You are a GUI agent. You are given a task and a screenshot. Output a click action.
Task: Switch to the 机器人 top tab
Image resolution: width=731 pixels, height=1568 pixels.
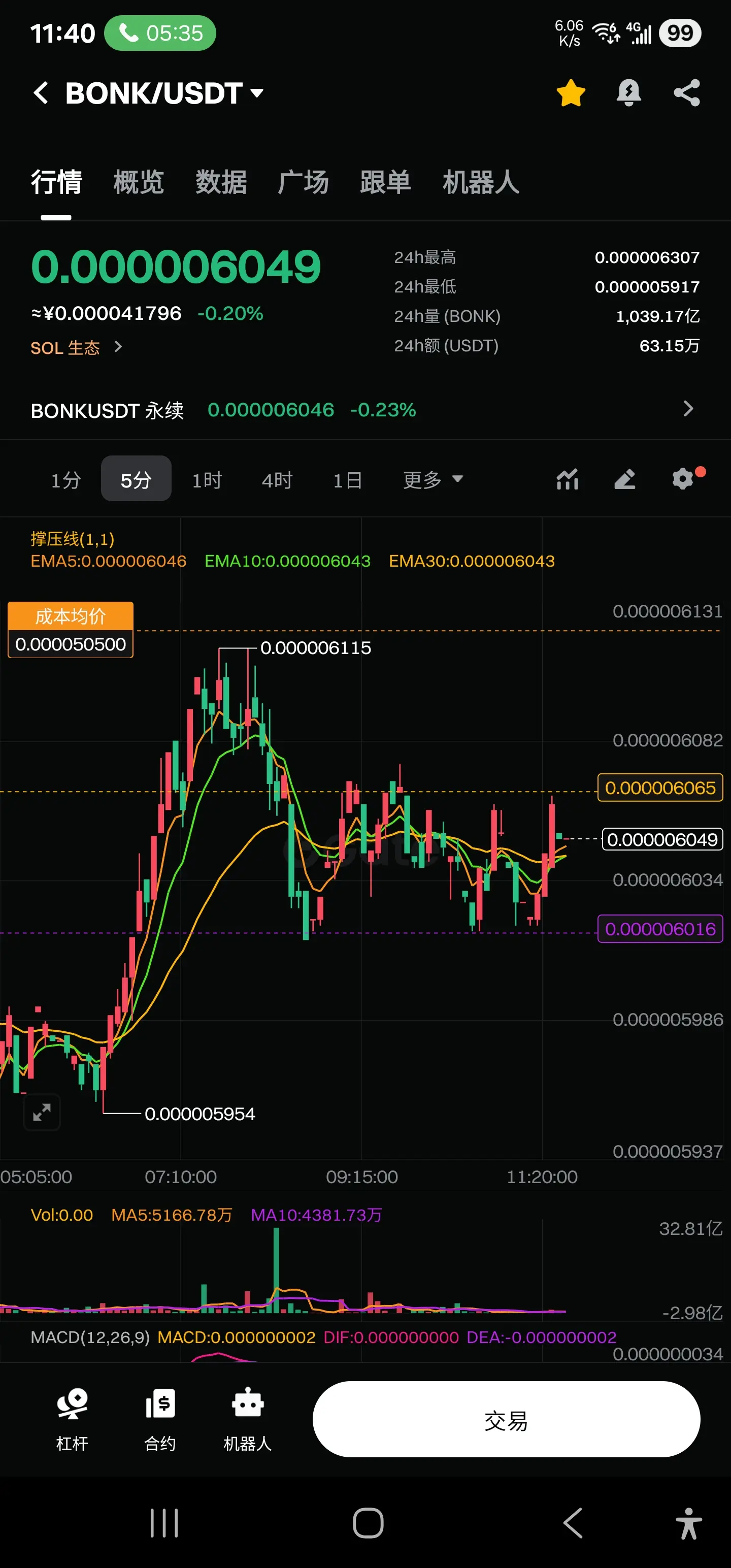[x=481, y=182]
